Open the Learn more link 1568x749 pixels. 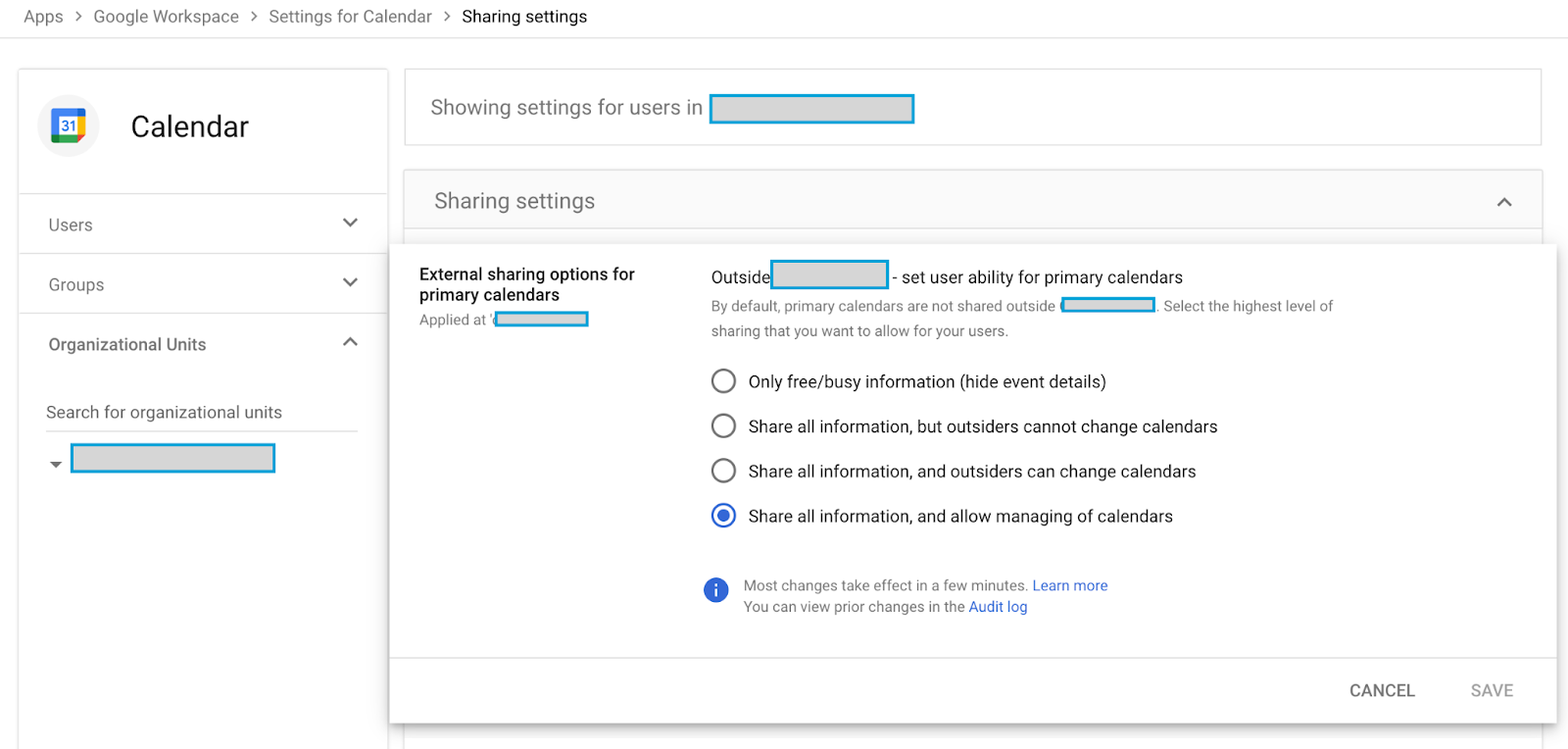coord(1069,585)
